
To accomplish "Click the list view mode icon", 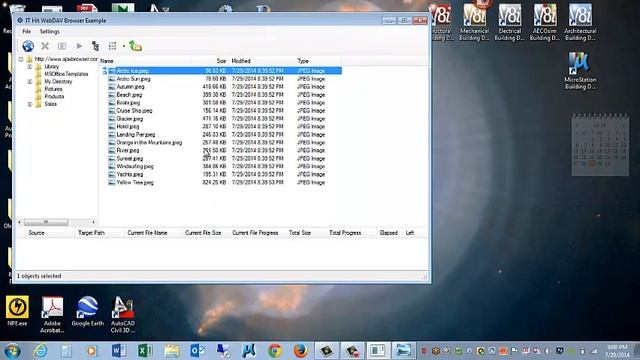I will point(112,46).
